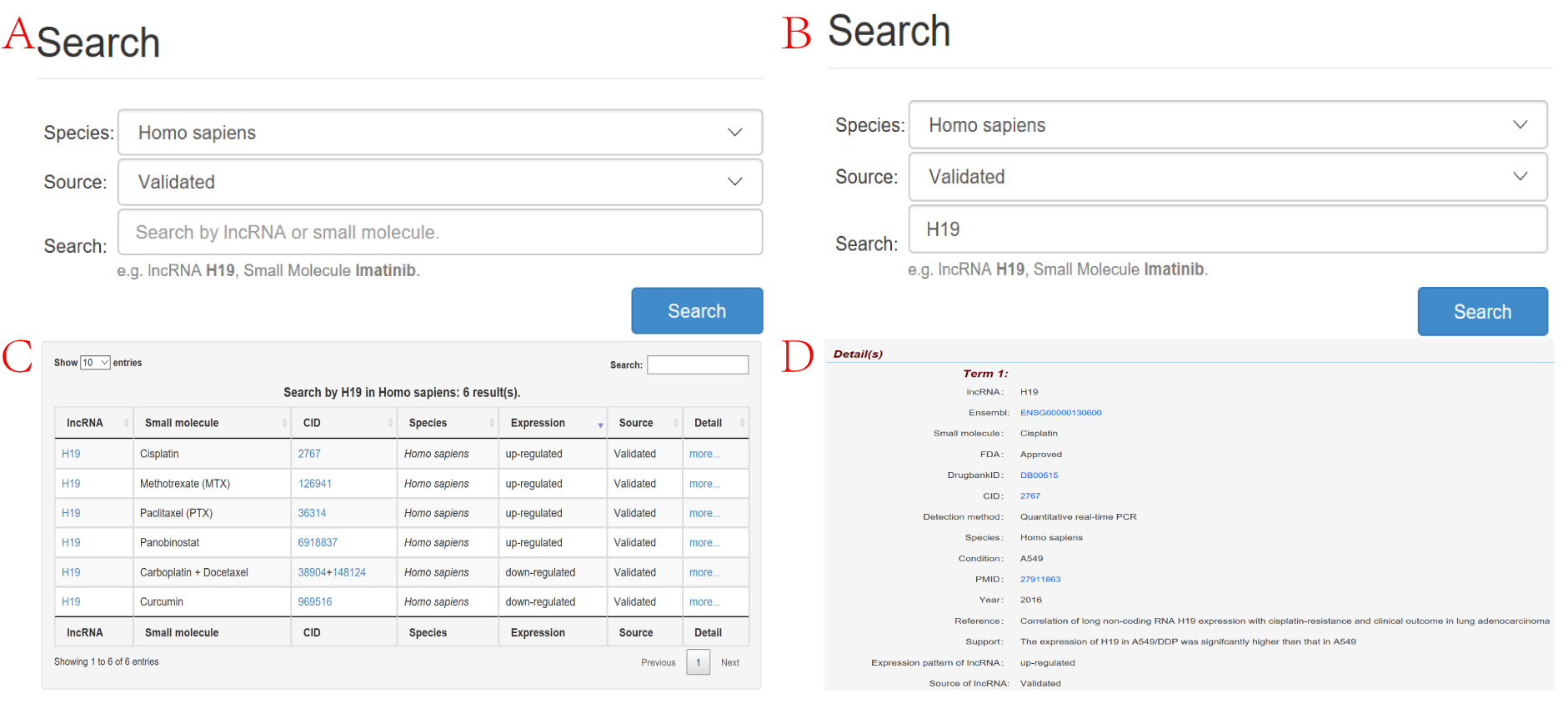The image size is (1568, 709).
Task: Go to Next results page
Action: pos(730,662)
